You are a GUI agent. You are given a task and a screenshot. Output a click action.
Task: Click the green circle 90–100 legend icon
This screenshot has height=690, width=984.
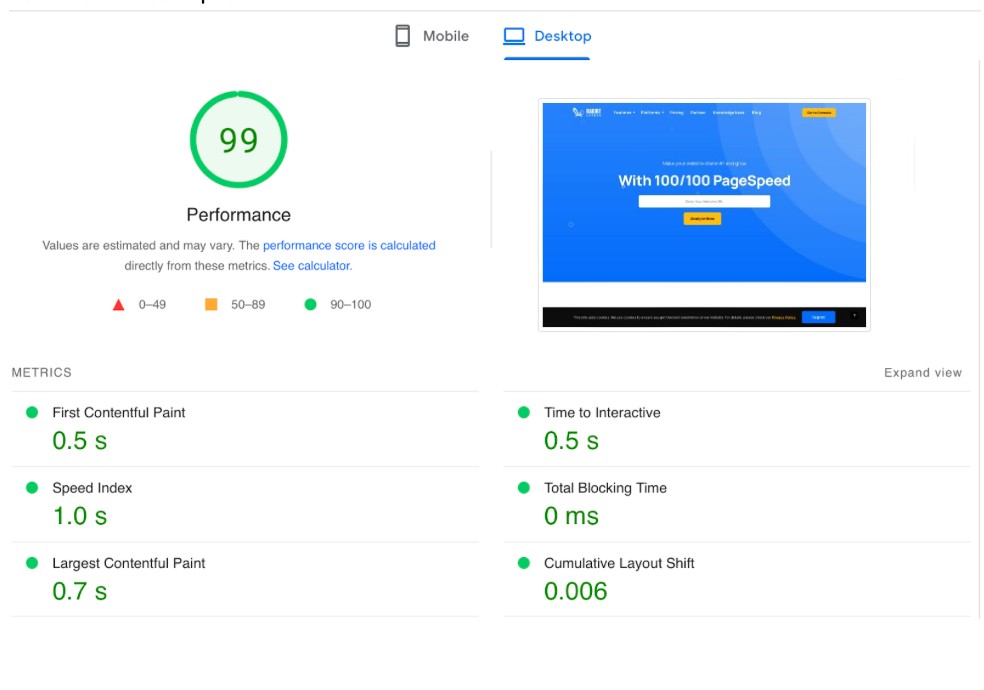[308, 303]
